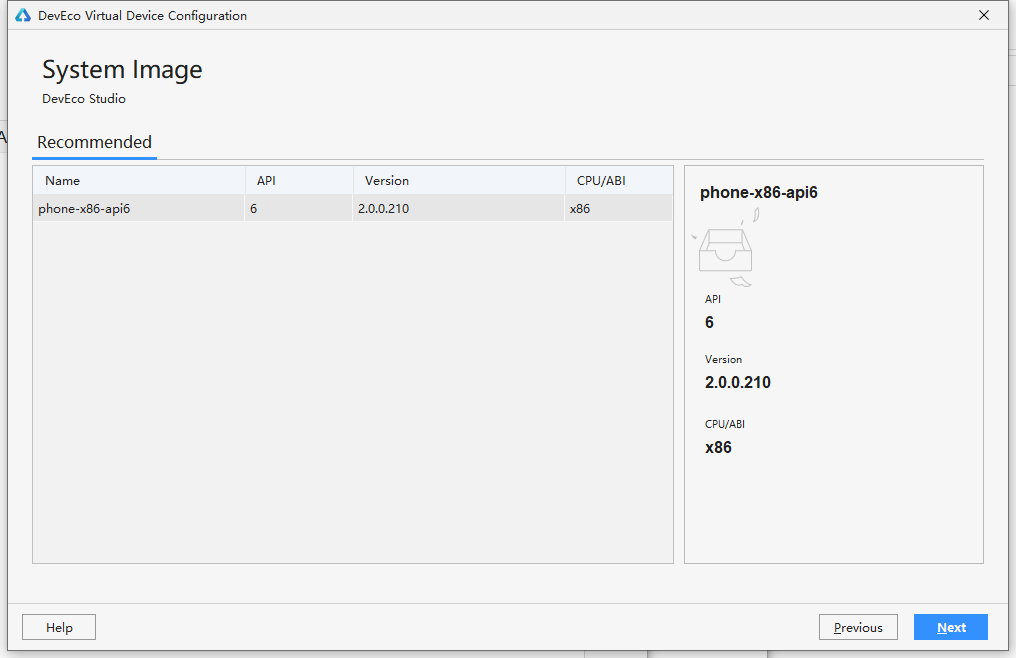Screen dimensions: 1016x658
Task: Proceed with the Next button
Action: [951, 627]
